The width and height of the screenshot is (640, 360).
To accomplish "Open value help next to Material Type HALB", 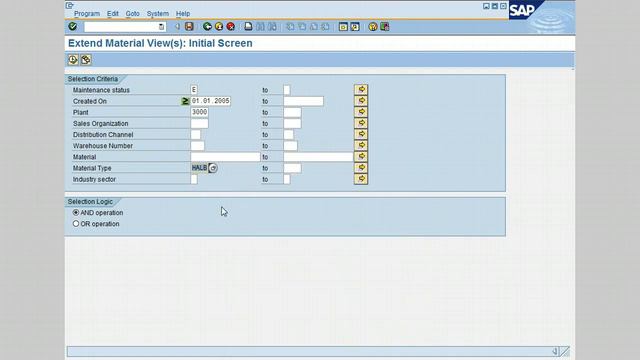I will (x=213, y=168).
